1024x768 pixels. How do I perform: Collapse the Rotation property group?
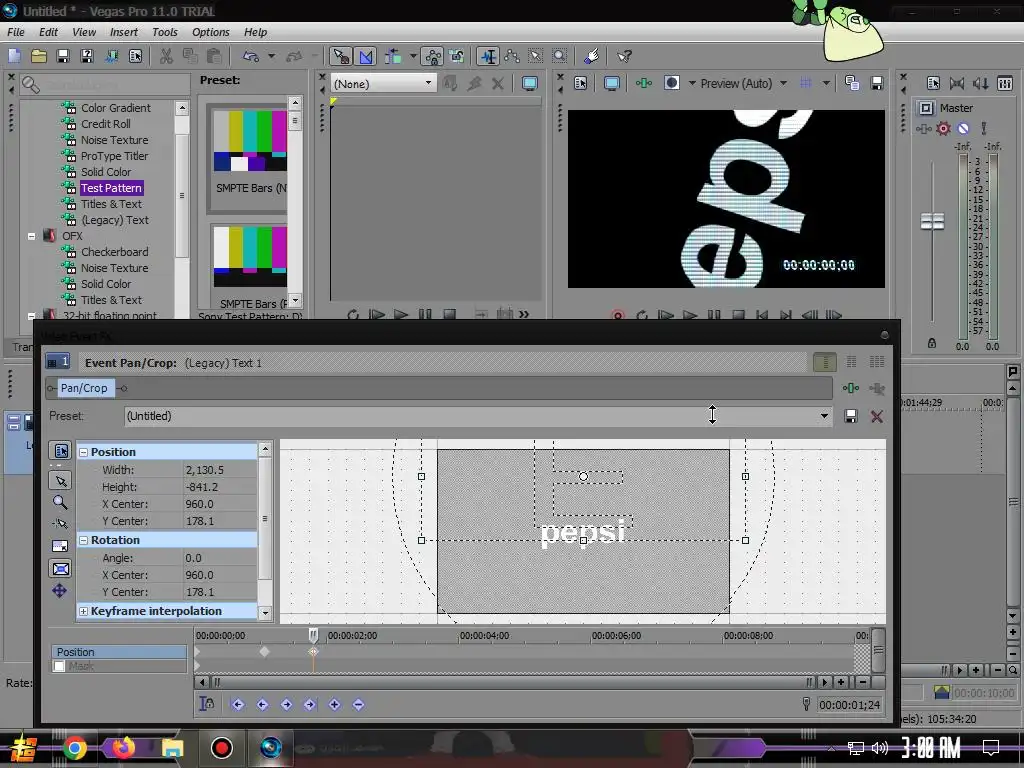click(x=84, y=540)
